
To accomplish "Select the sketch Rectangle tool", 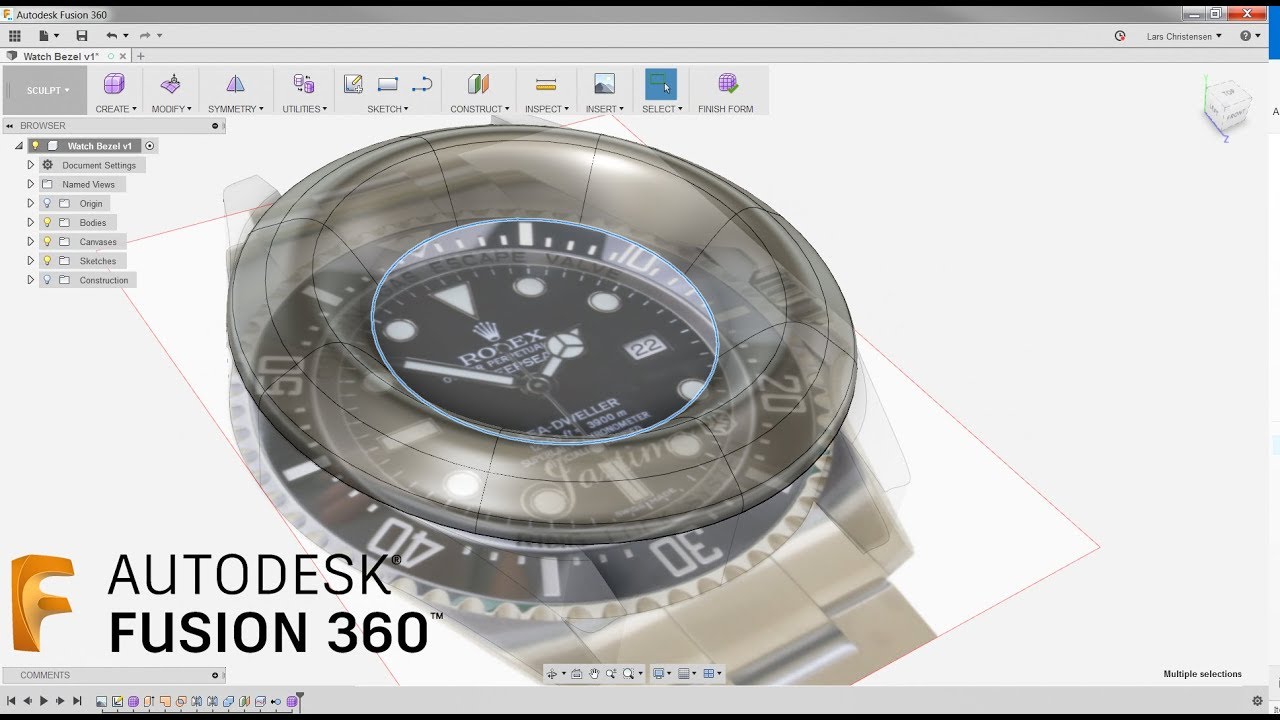I will pyautogui.click(x=388, y=84).
